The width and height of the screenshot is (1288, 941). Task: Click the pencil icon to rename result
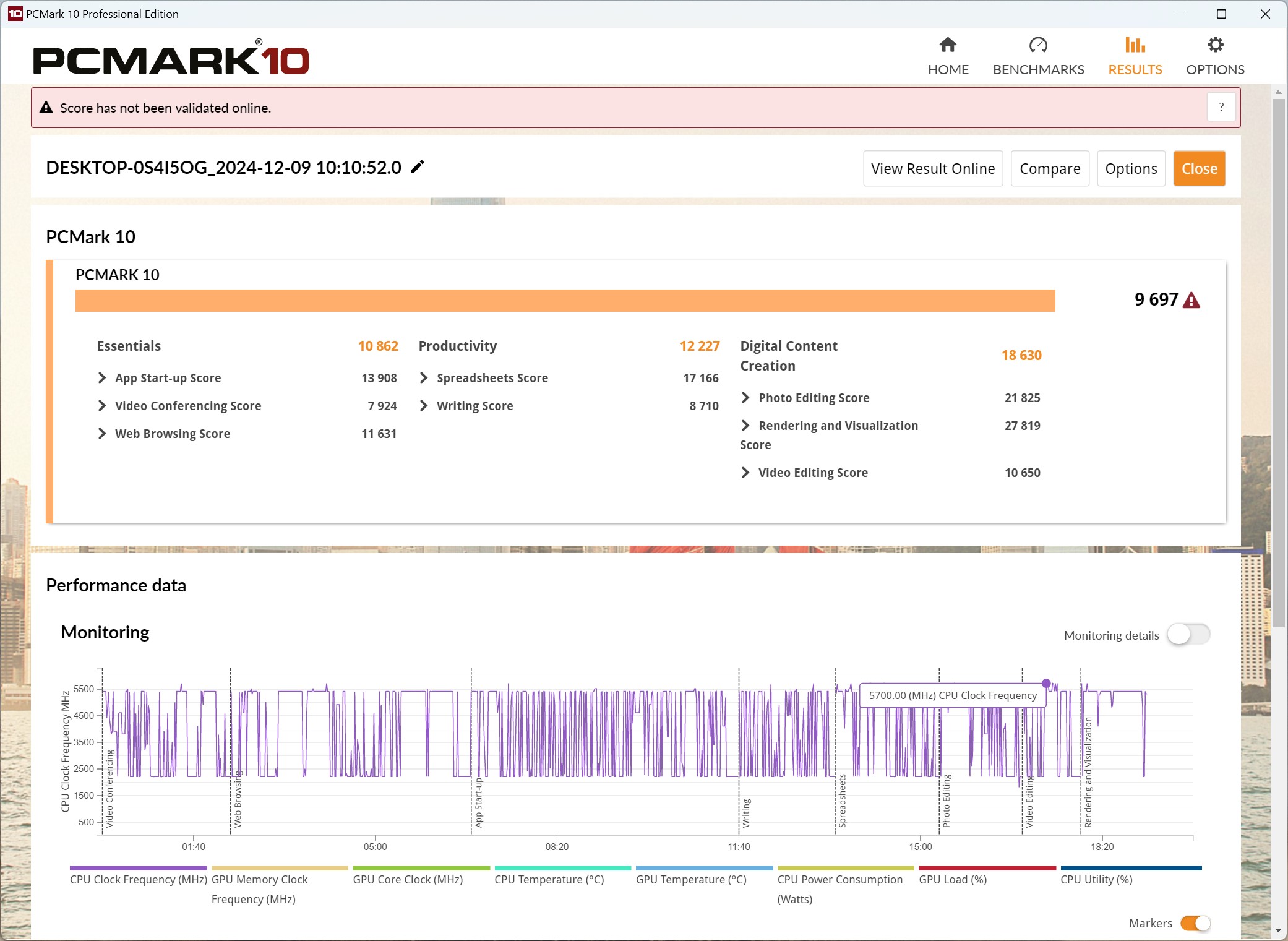click(418, 167)
